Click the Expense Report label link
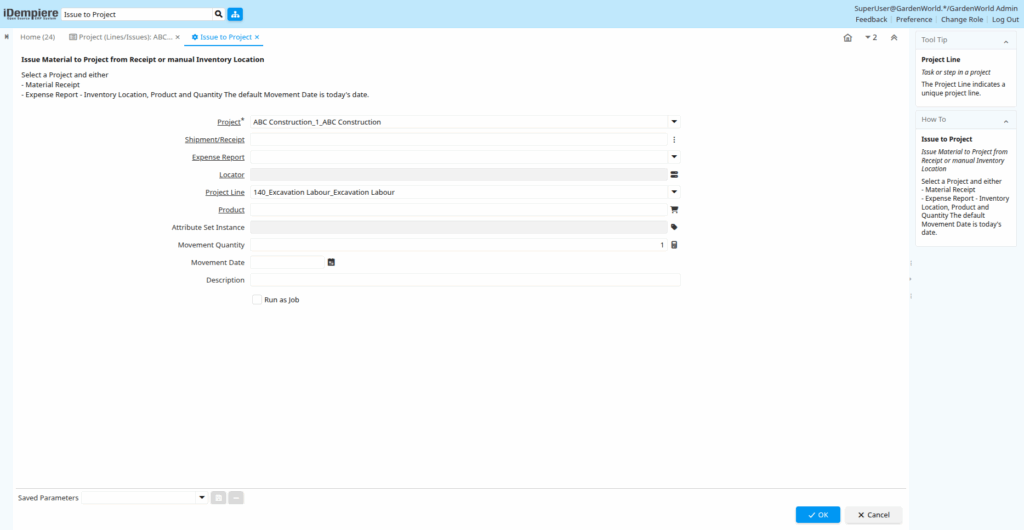Screen dimensions: 1024x530 pos(218,157)
